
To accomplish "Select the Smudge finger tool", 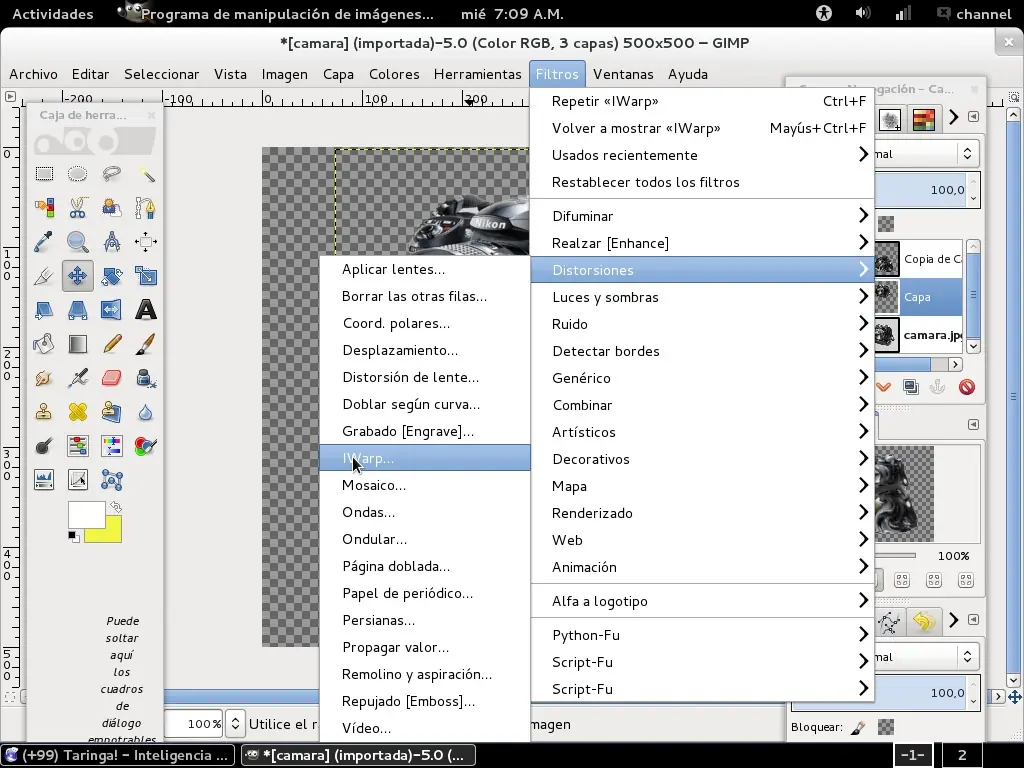I will pos(44,377).
